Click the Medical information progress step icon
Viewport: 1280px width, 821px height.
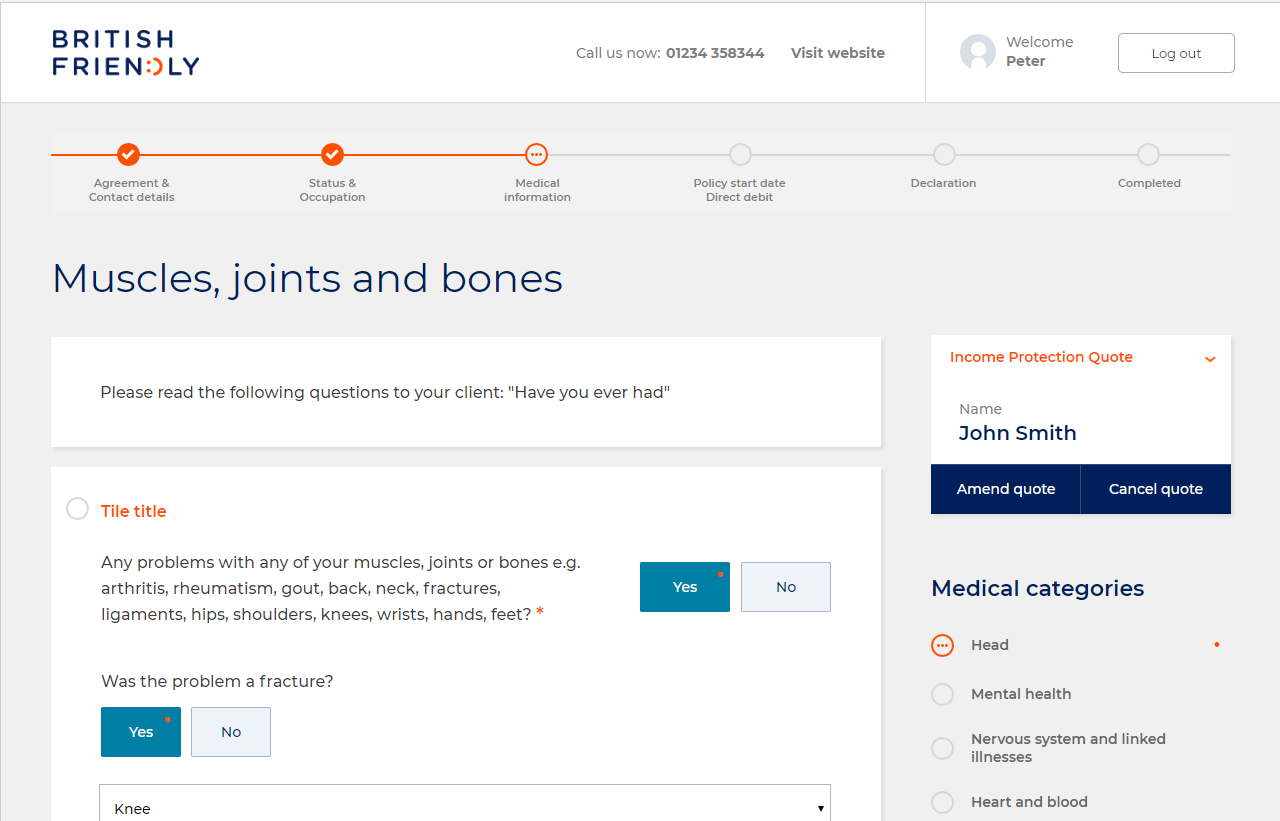pos(537,155)
